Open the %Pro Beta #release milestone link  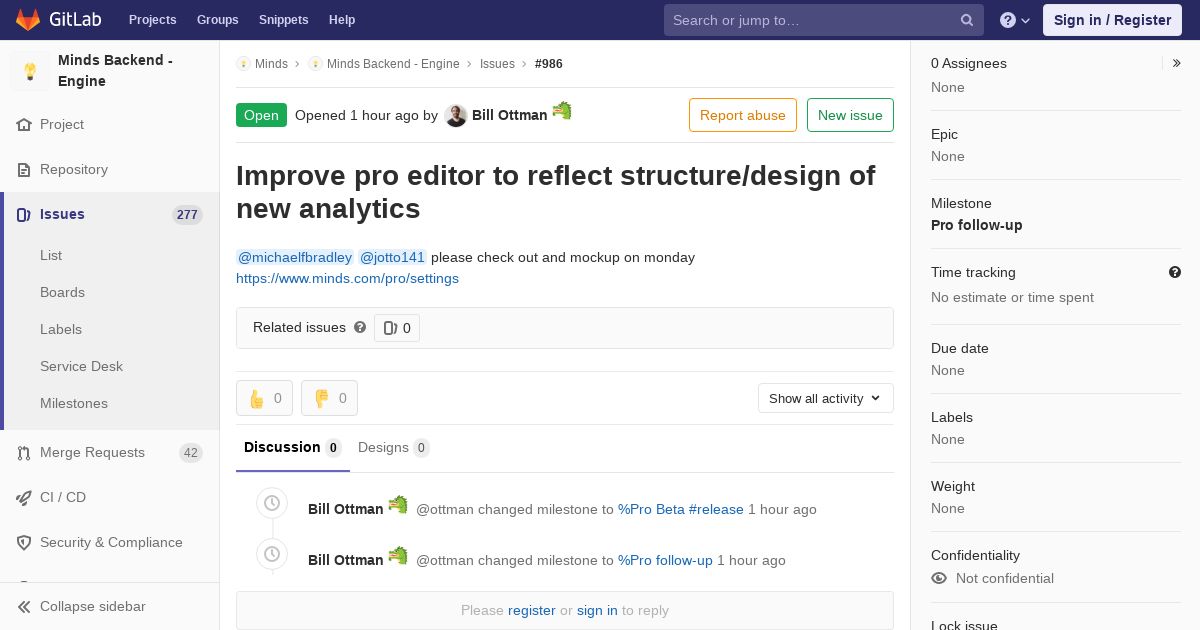tap(681, 510)
